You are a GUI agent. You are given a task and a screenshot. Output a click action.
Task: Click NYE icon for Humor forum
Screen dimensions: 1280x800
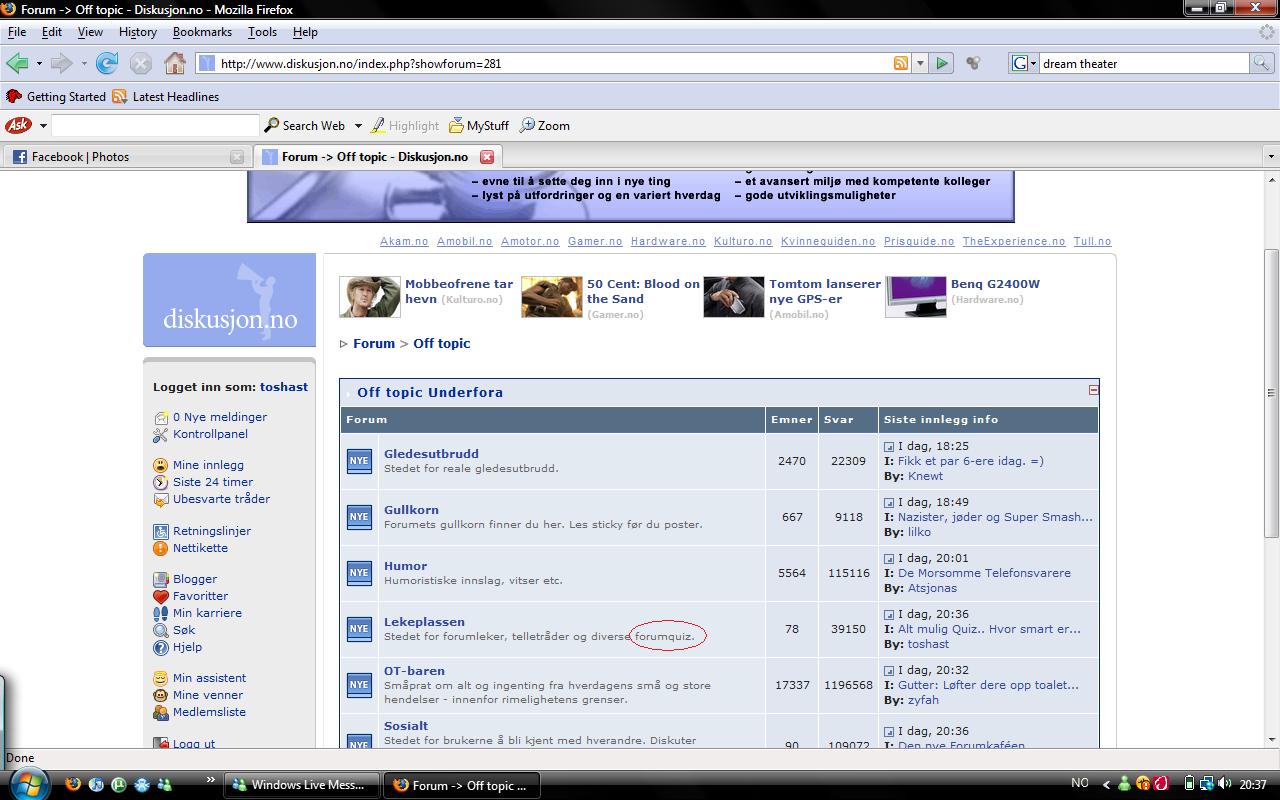[359, 573]
